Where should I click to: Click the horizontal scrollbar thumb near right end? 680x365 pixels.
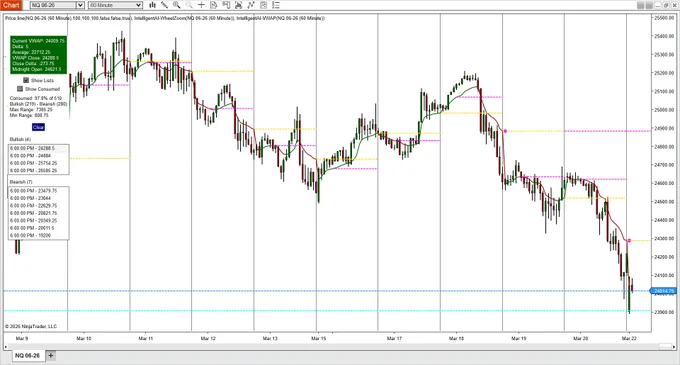click(665, 347)
